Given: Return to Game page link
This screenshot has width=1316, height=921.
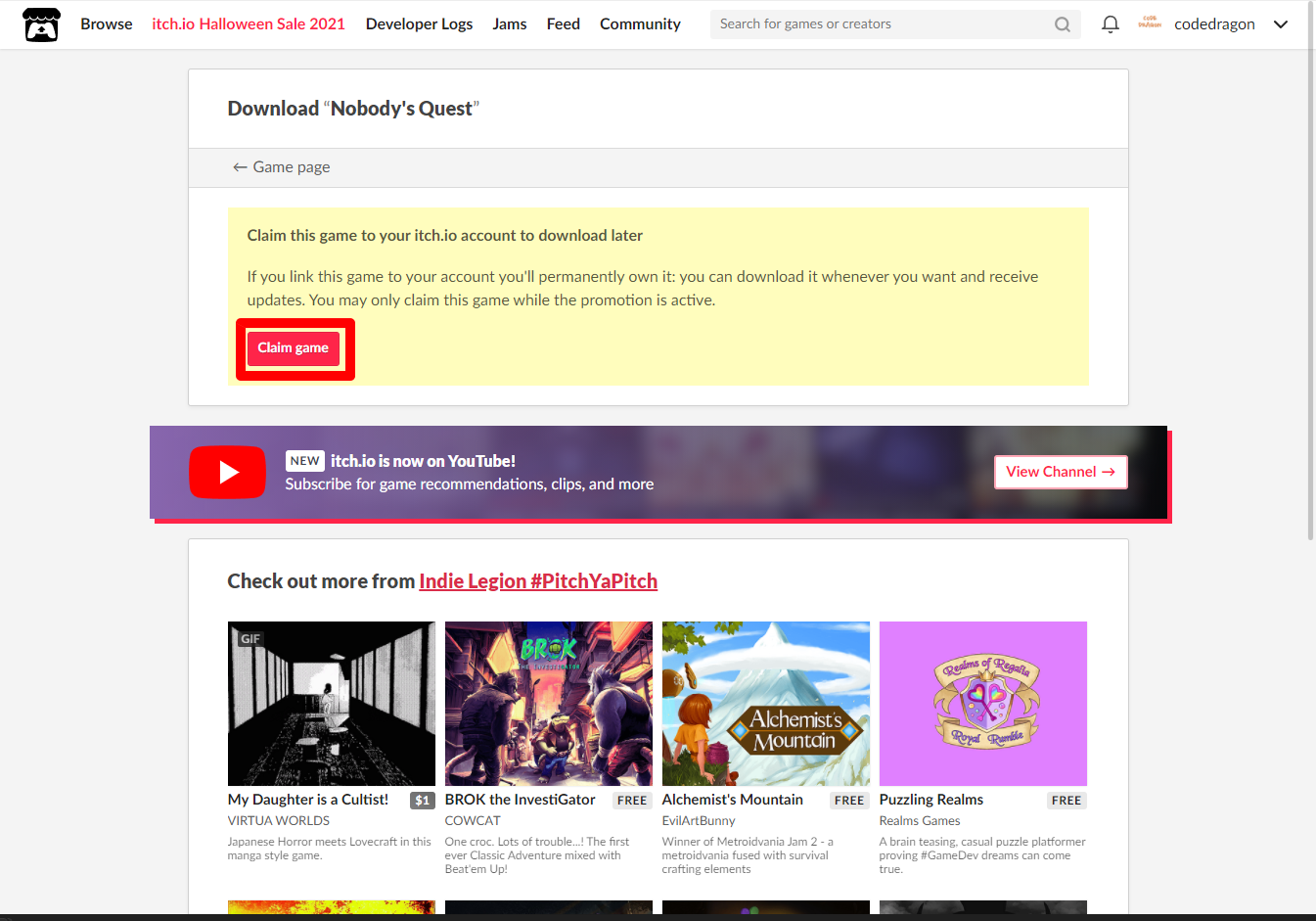Looking at the screenshot, I should coord(281,167).
